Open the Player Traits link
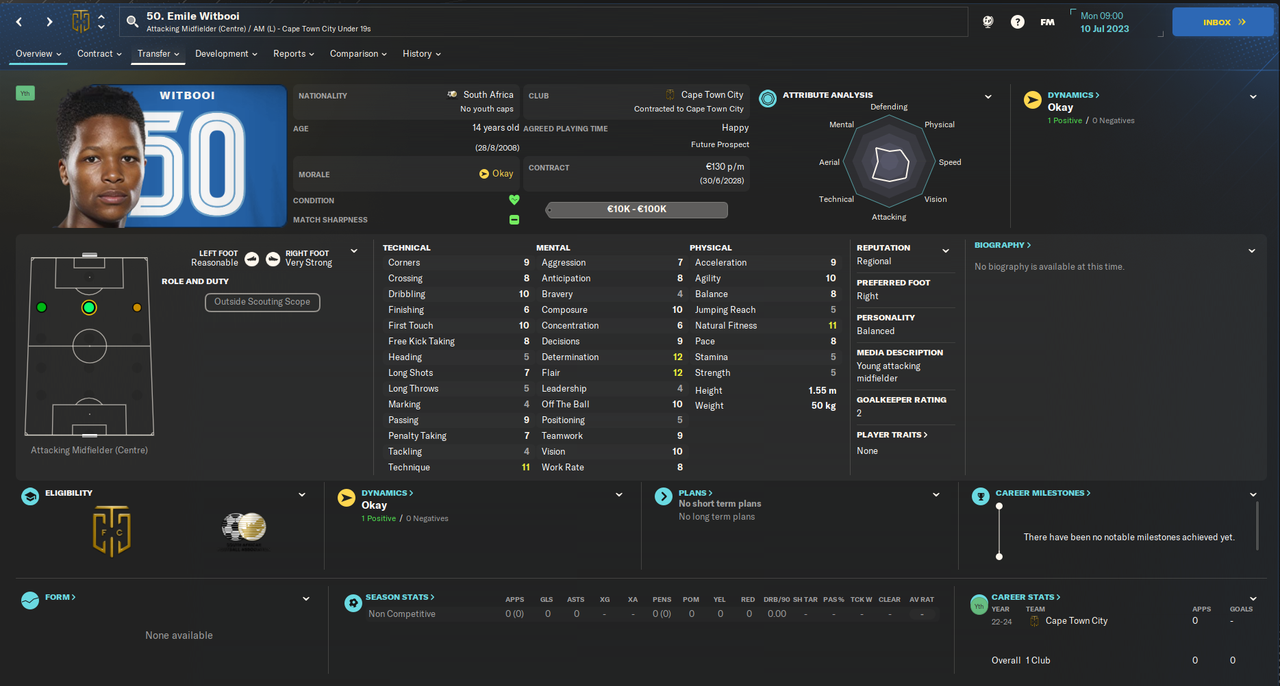The width and height of the screenshot is (1280, 686). (892, 435)
